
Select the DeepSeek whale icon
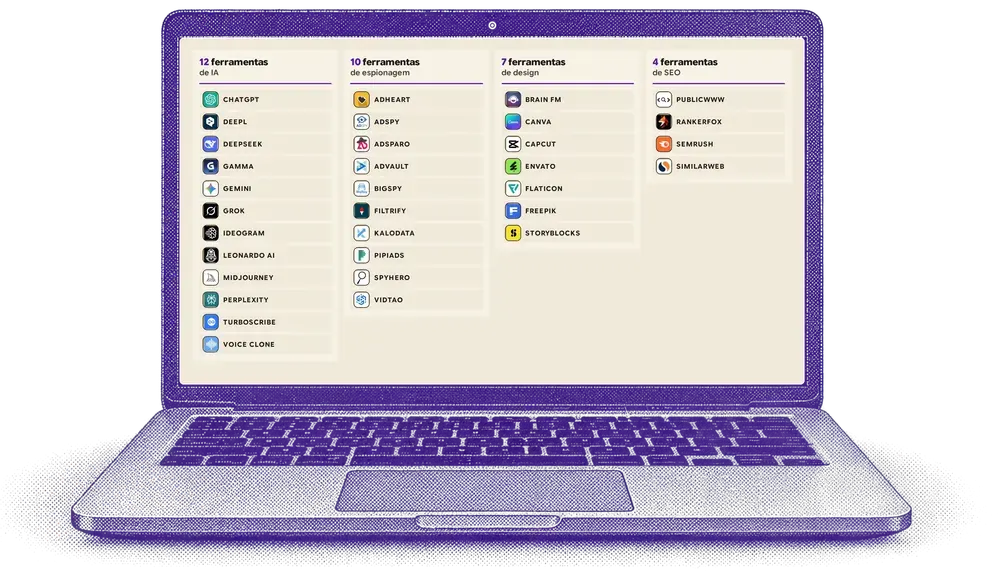210,144
